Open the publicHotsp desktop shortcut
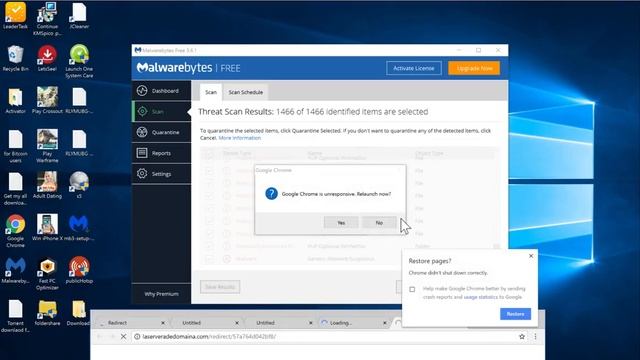The image size is (640, 360). pos(79,269)
